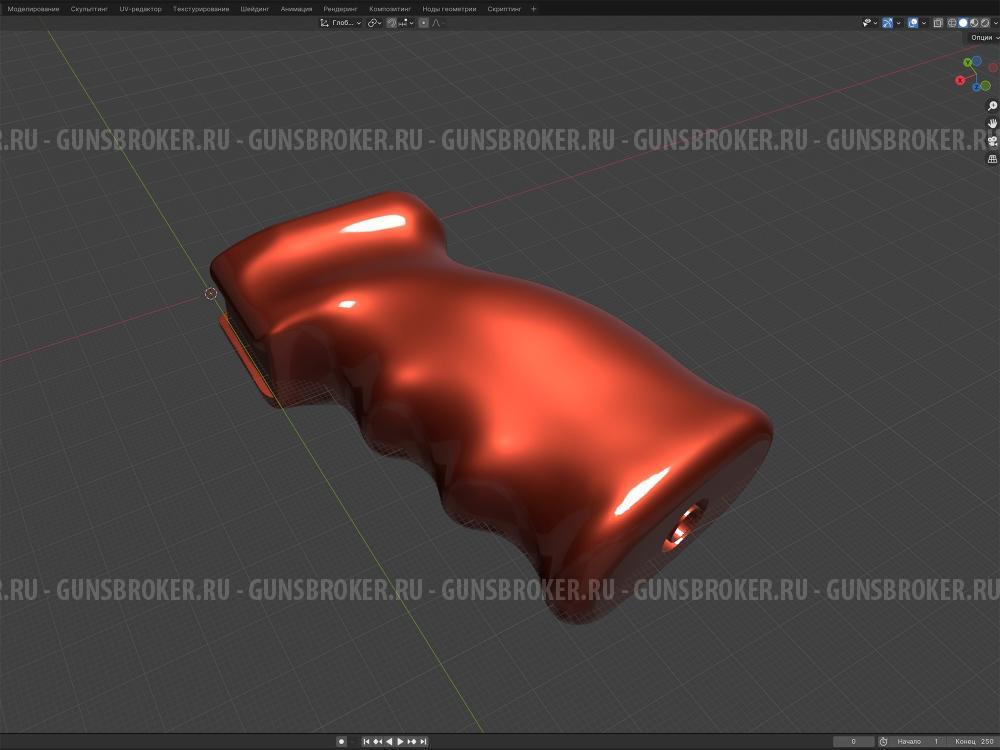This screenshot has width=1000, height=750.
Task: Toggle viewport gizmos display
Action: click(887, 23)
